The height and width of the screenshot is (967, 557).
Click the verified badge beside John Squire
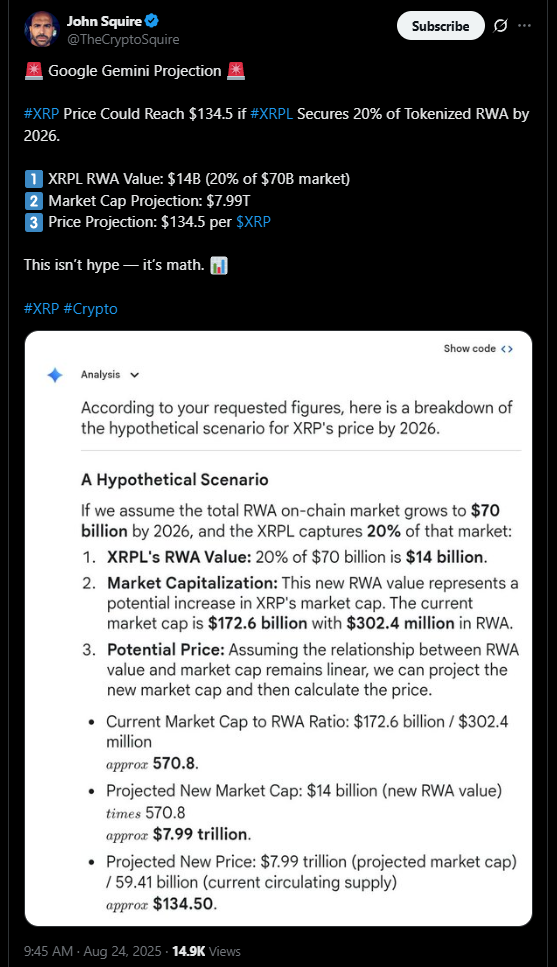pos(152,21)
